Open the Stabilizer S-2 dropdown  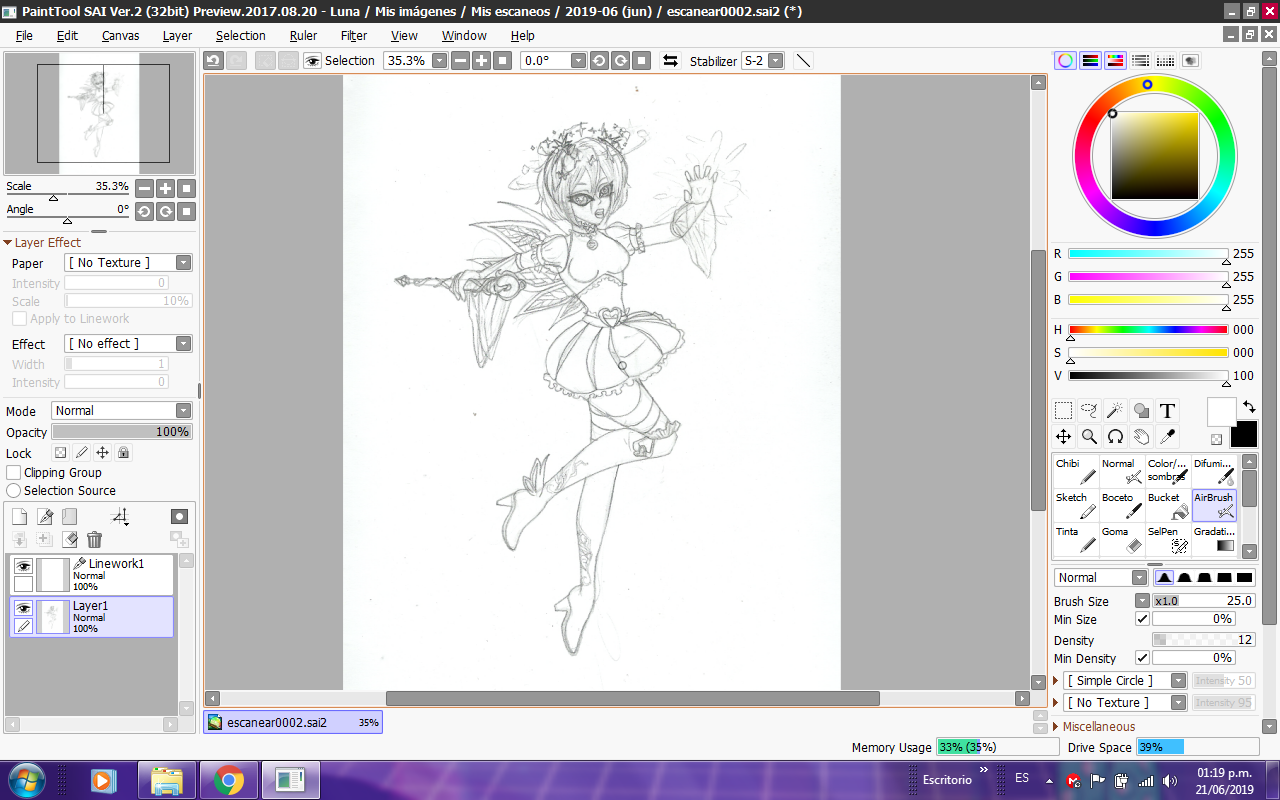pyautogui.click(x=776, y=61)
